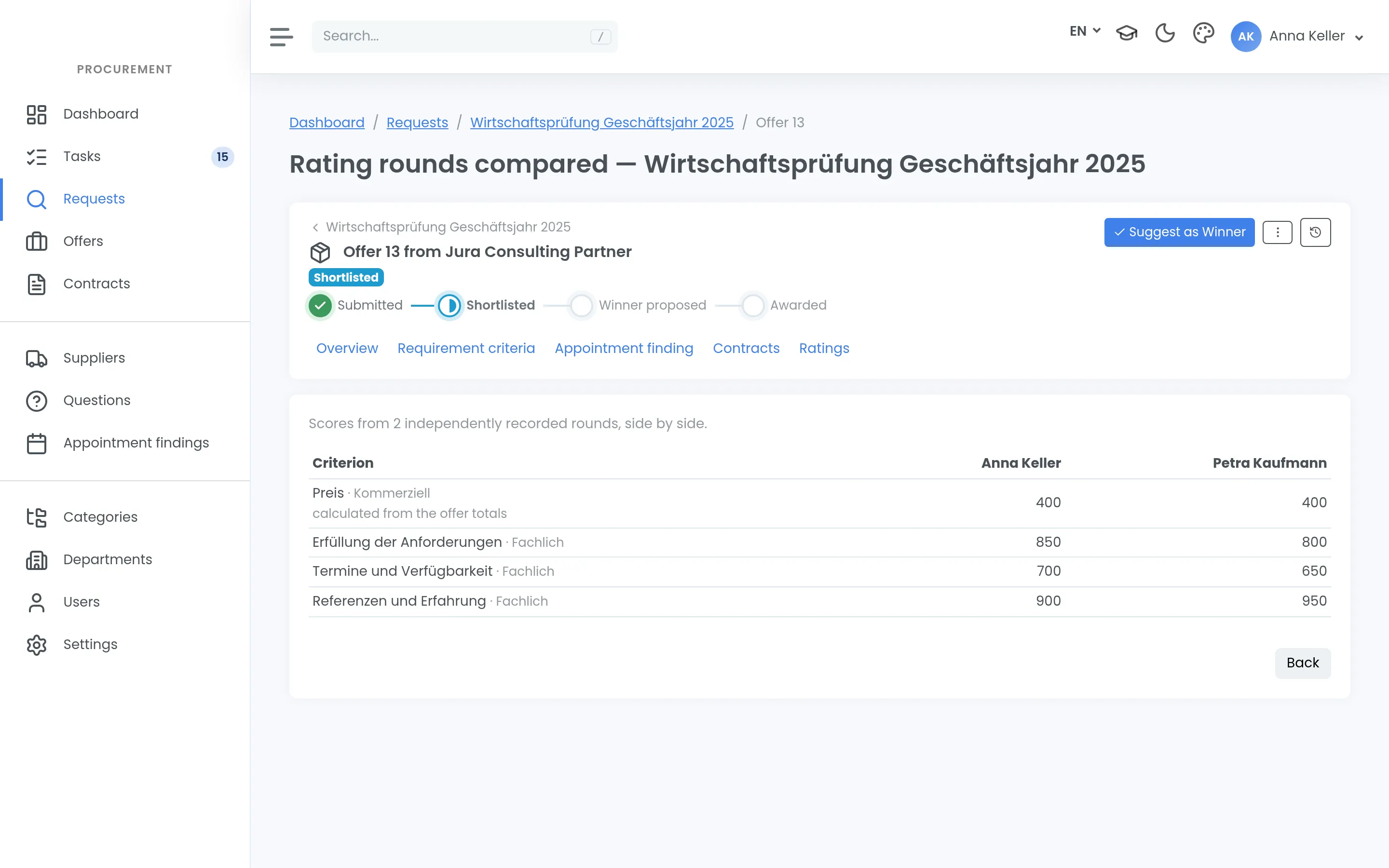
Task: Click the Back button
Action: coord(1302,663)
